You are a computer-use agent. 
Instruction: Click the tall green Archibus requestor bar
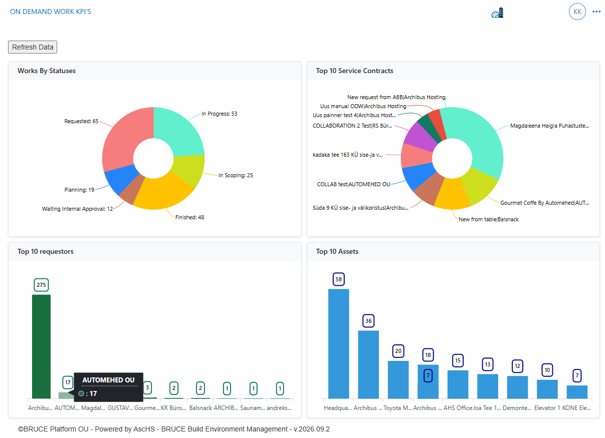(x=41, y=347)
